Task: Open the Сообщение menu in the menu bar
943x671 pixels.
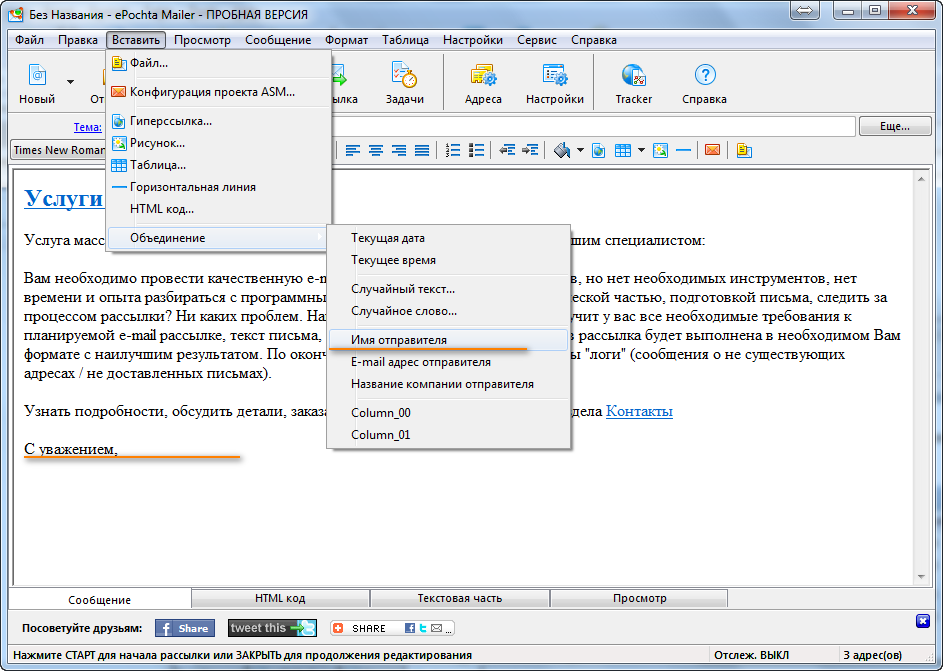Action: point(278,40)
